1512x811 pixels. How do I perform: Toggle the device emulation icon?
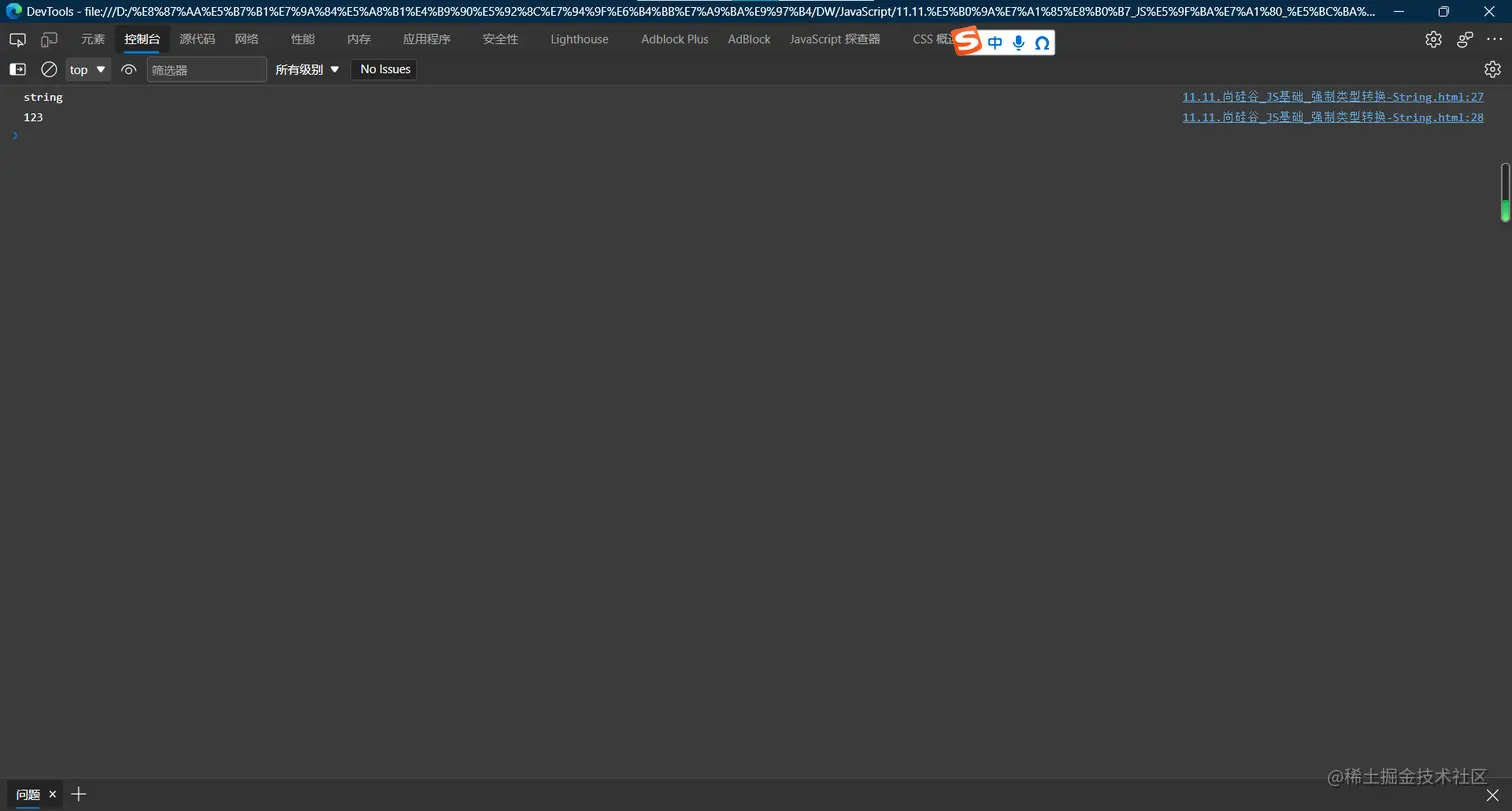pos(49,40)
